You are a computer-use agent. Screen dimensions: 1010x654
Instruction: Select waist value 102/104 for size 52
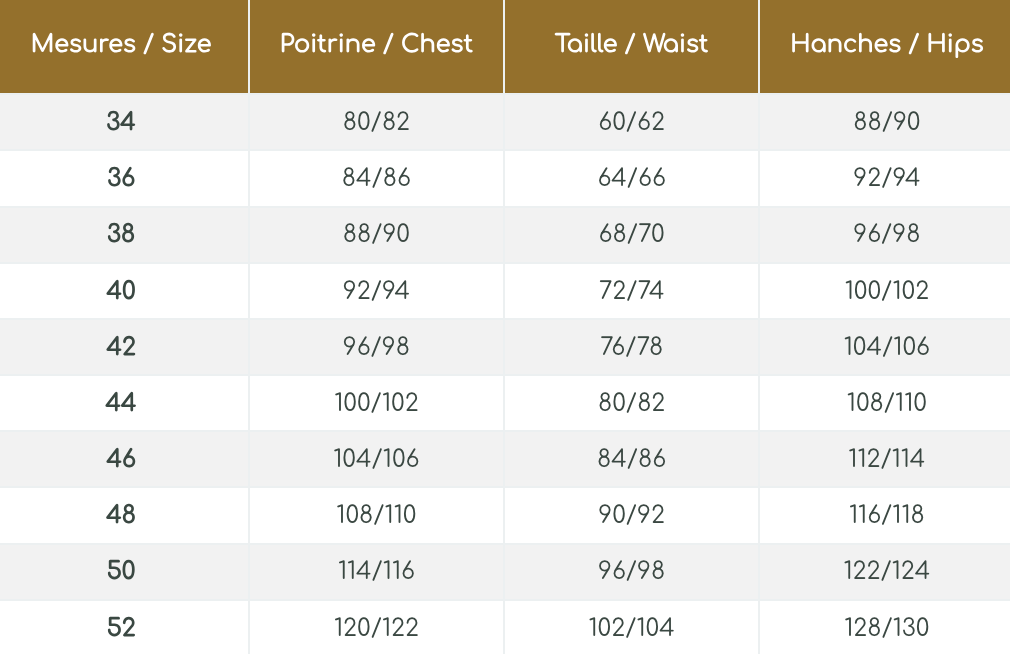pyautogui.click(x=631, y=628)
